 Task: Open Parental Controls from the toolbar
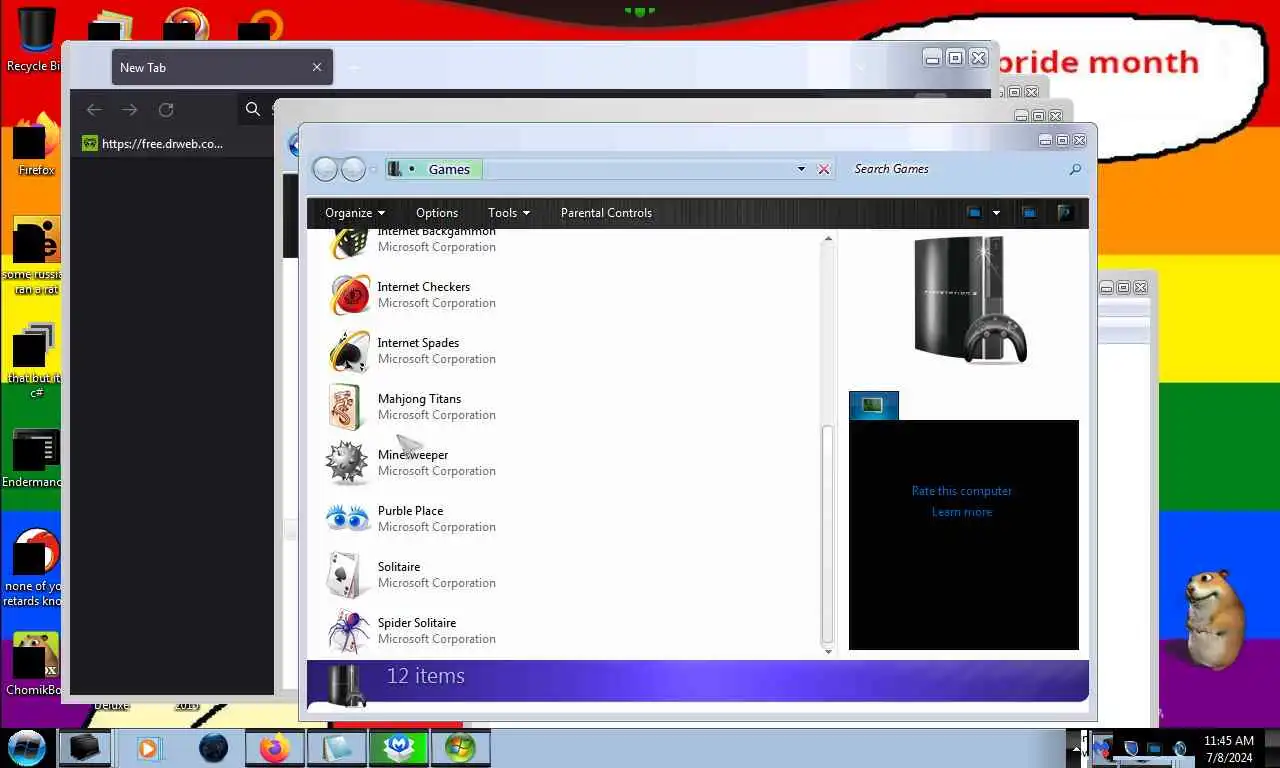coord(606,213)
